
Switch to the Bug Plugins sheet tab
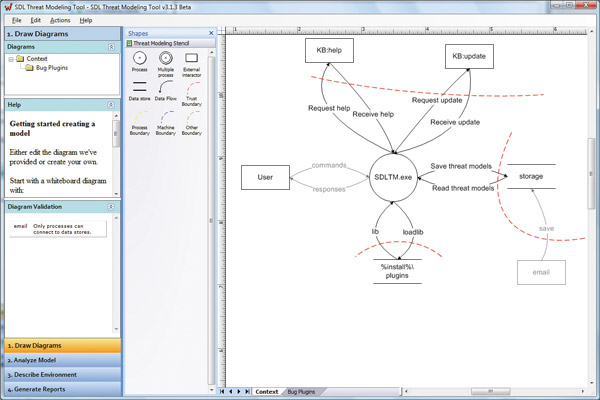(301, 392)
